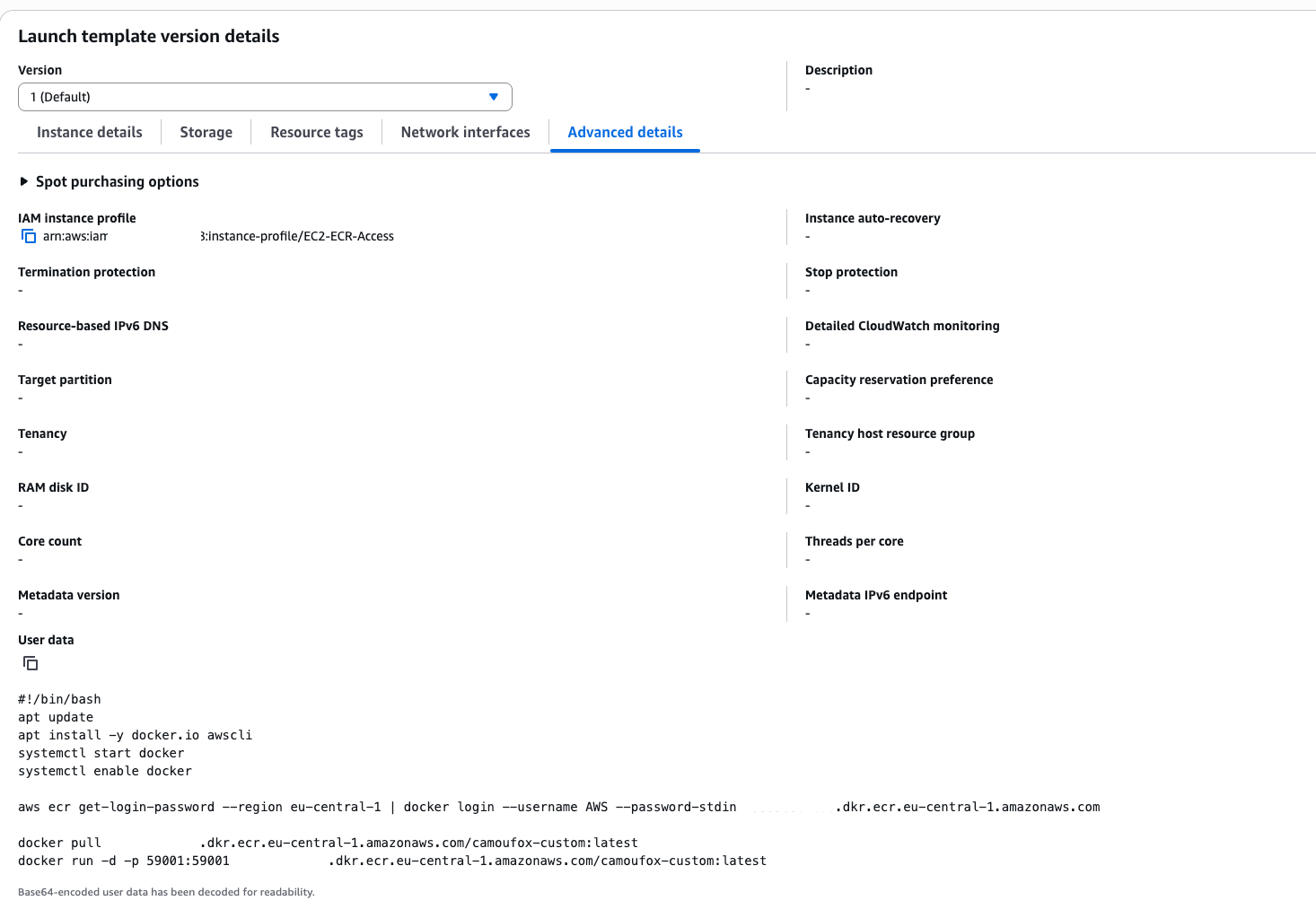Click the Kernel ID label
Screen dimensions: 1316x918
pyautogui.click(x=832, y=487)
